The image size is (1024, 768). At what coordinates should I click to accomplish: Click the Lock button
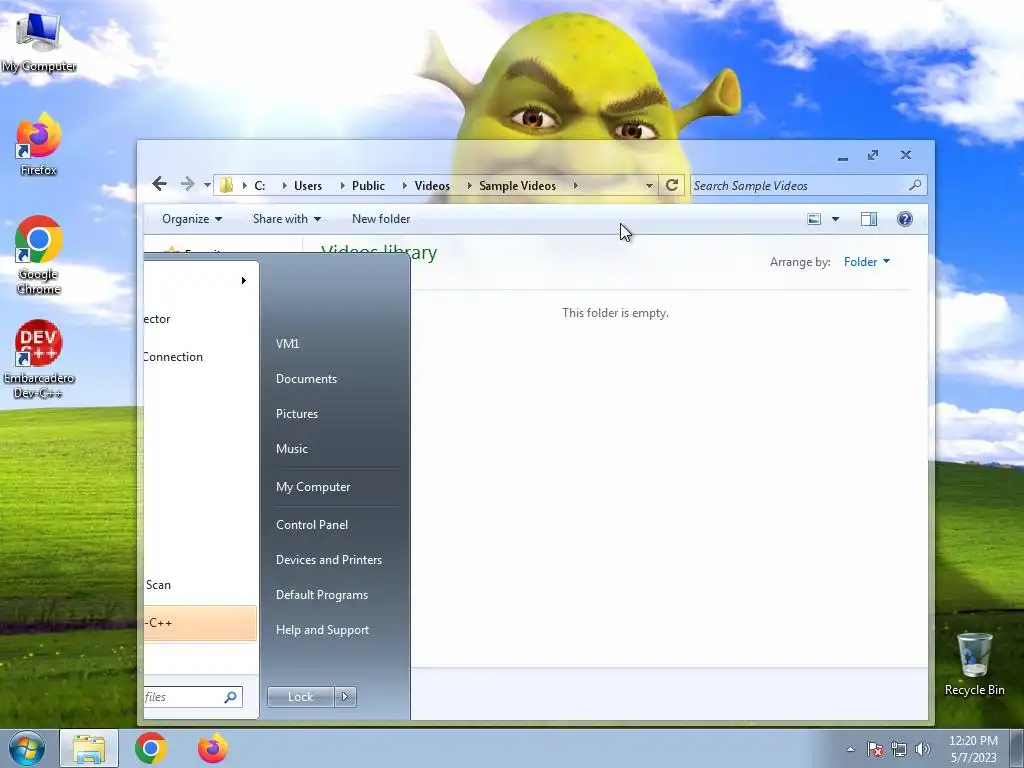300,697
